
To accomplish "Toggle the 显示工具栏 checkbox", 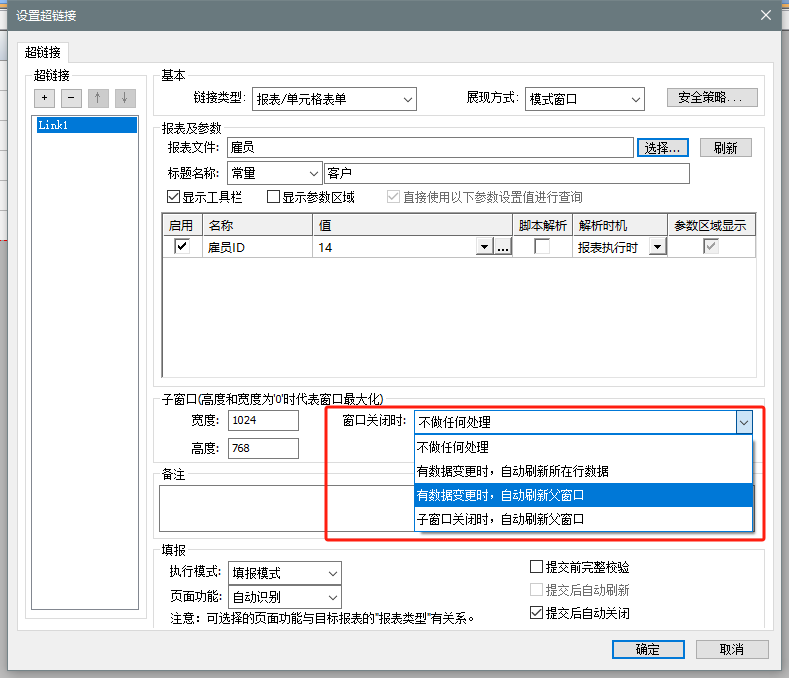I will [174, 197].
